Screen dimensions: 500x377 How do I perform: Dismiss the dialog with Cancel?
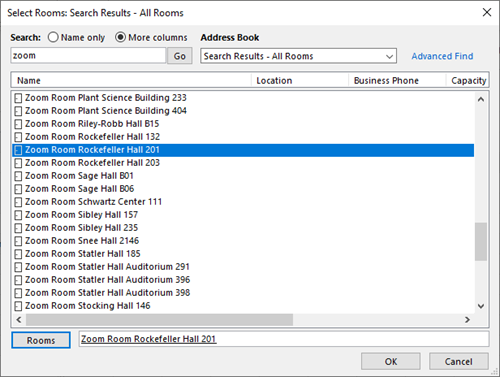coord(459,361)
